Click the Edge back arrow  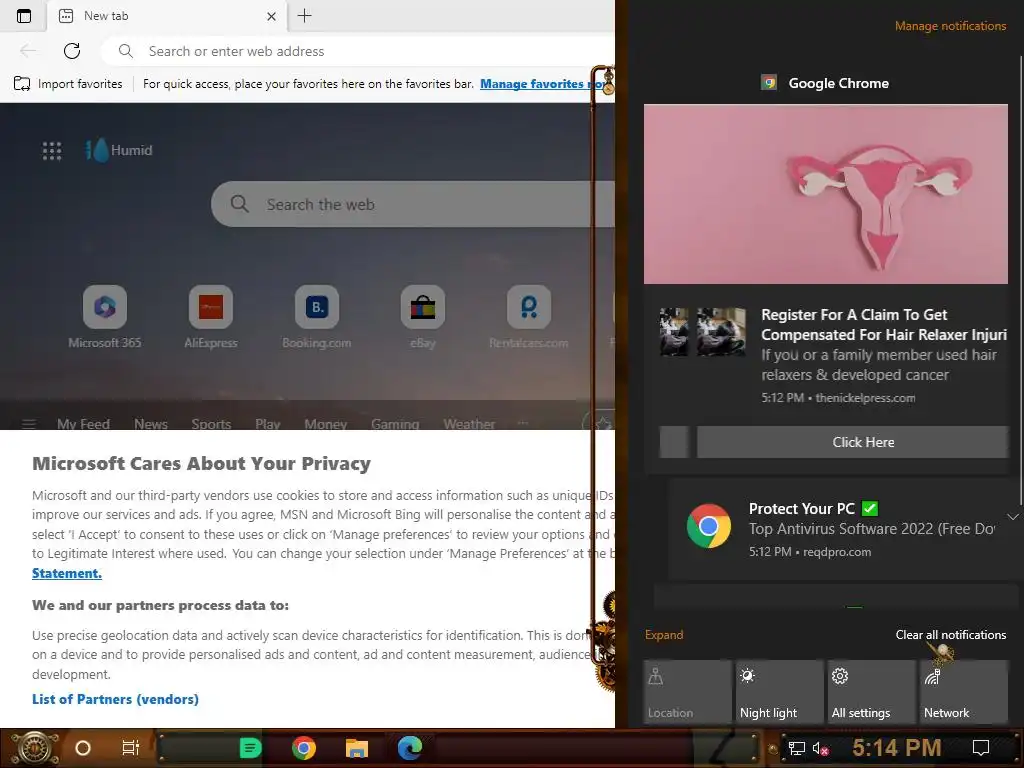point(28,51)
